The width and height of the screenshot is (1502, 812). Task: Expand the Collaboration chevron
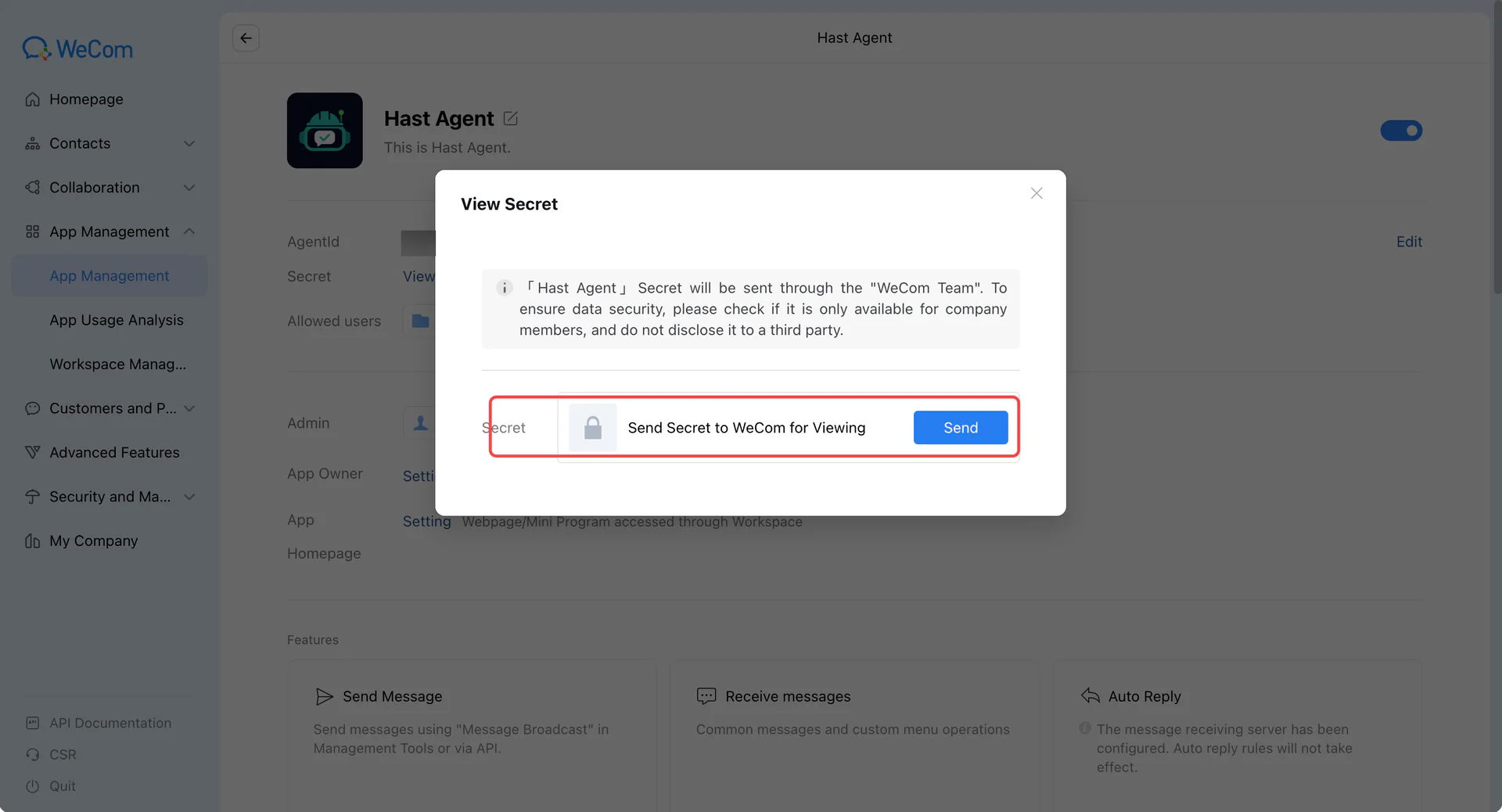[189, 188]
